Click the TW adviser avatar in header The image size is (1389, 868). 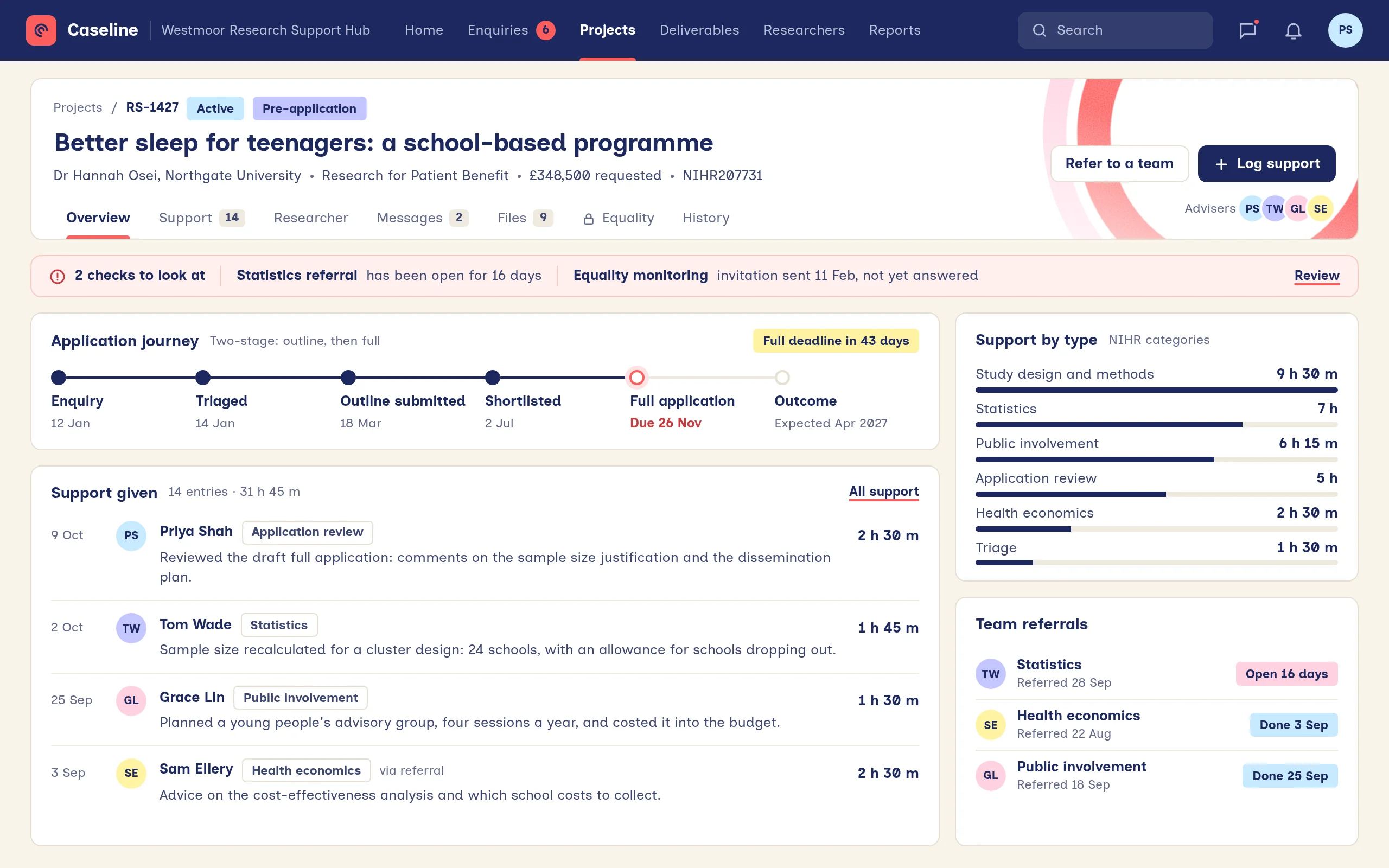(x=1274, y=208)
